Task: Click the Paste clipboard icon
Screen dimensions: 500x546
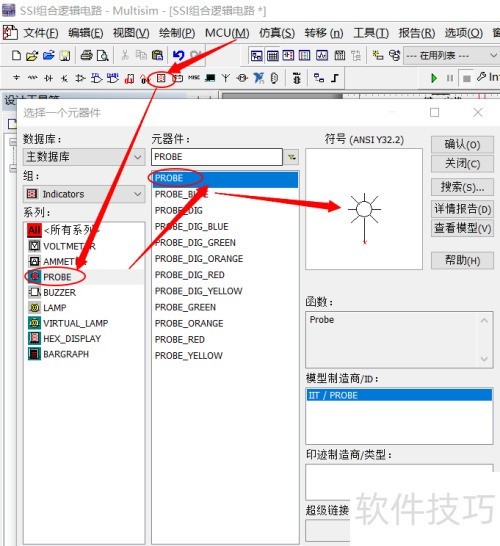Action: [x=158, y=55]
